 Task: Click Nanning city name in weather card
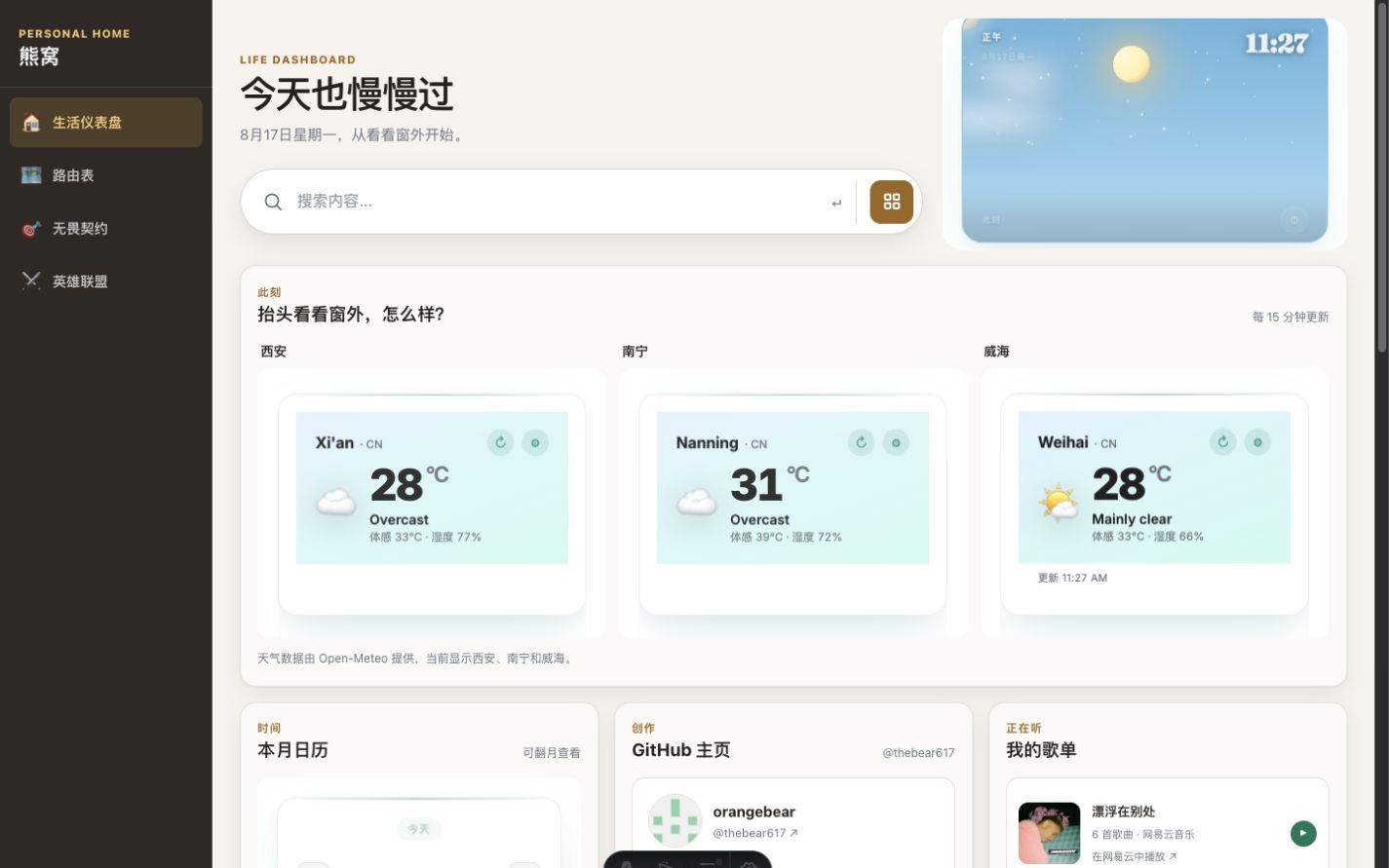[x=707, y=442]
